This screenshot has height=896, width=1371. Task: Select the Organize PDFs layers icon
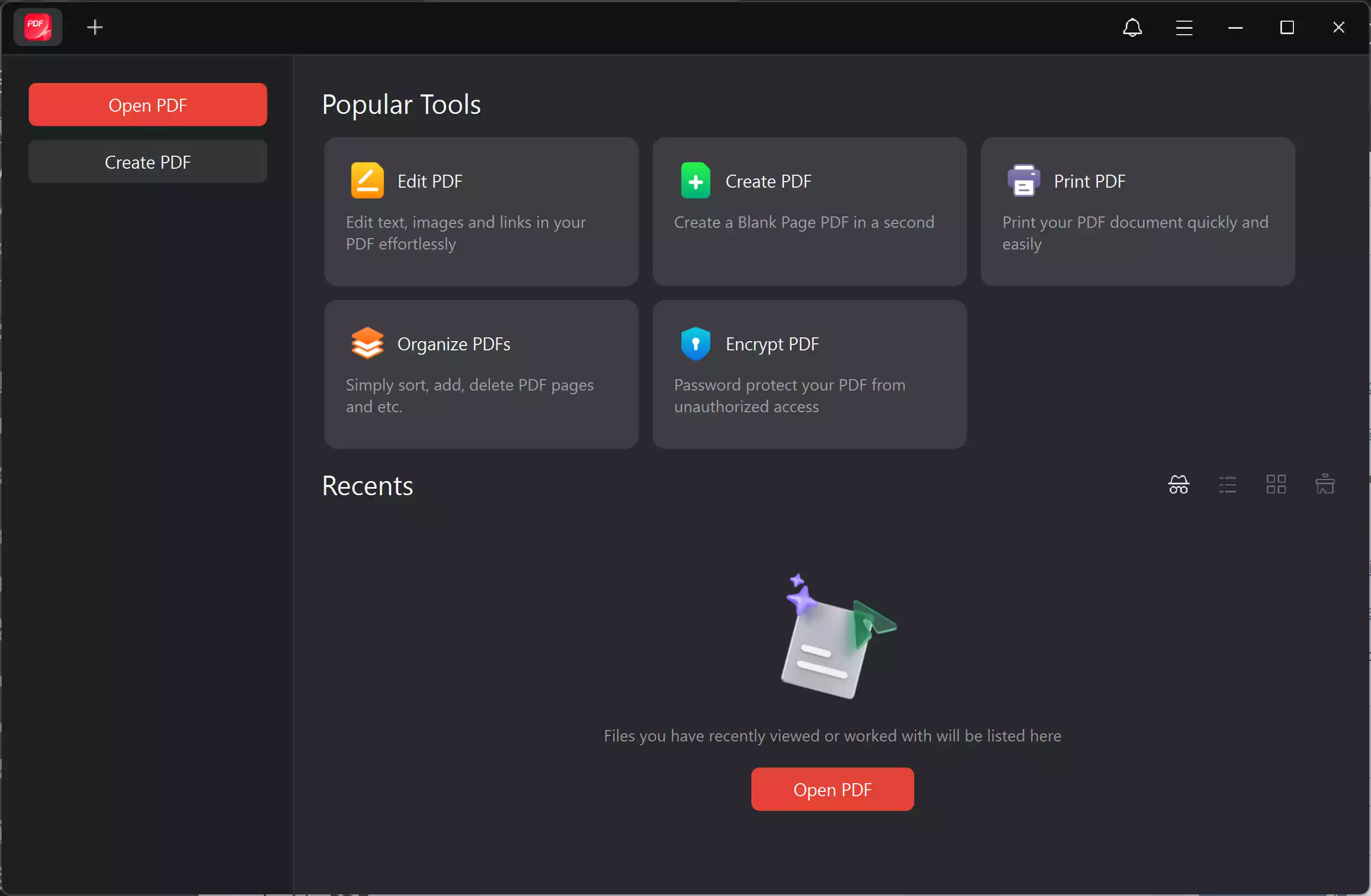(x=367, y=343)
